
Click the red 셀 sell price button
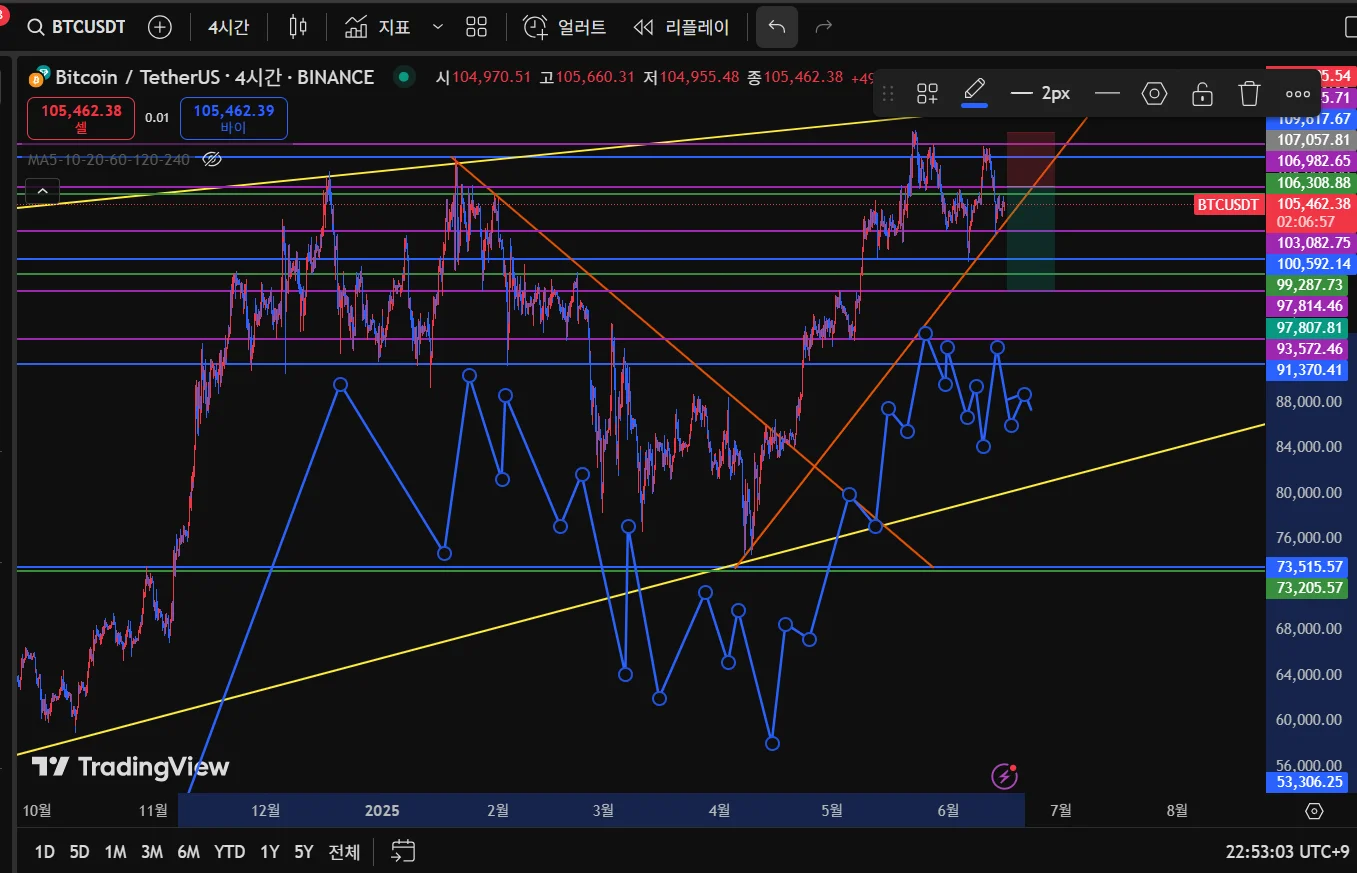[x=81, y=118]
